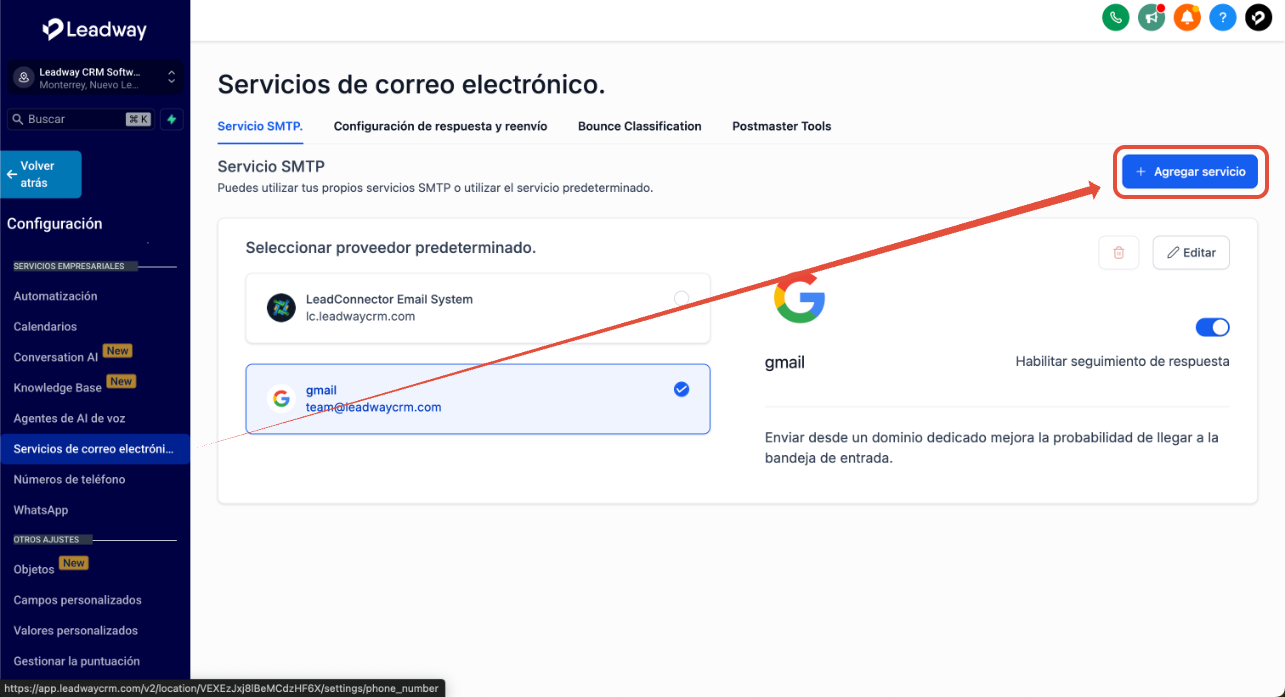
Task: Toggle Habilitar seguimiento de respuesta switch
Action: tap(1212, 327)
